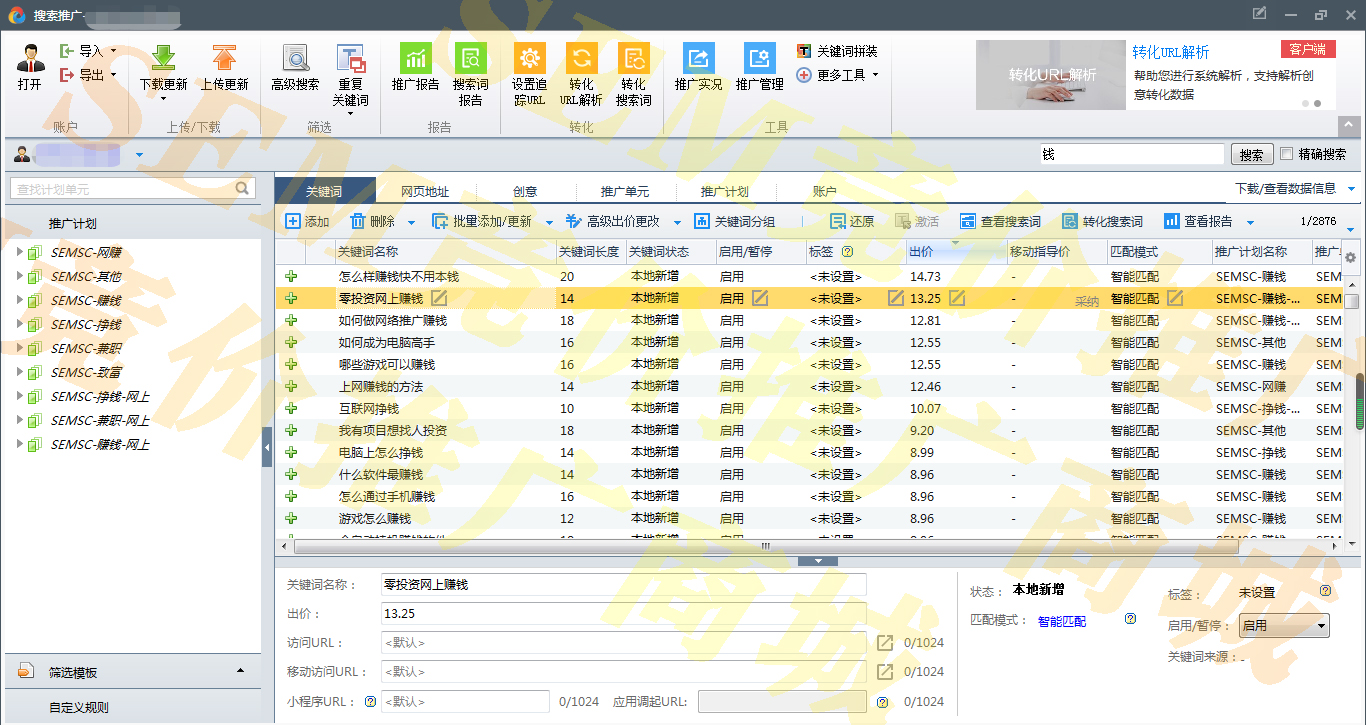Click the search magnifier in plan filter box
Image resolution: width=1366 pixels, height=725 pixels.
(242, 188)
